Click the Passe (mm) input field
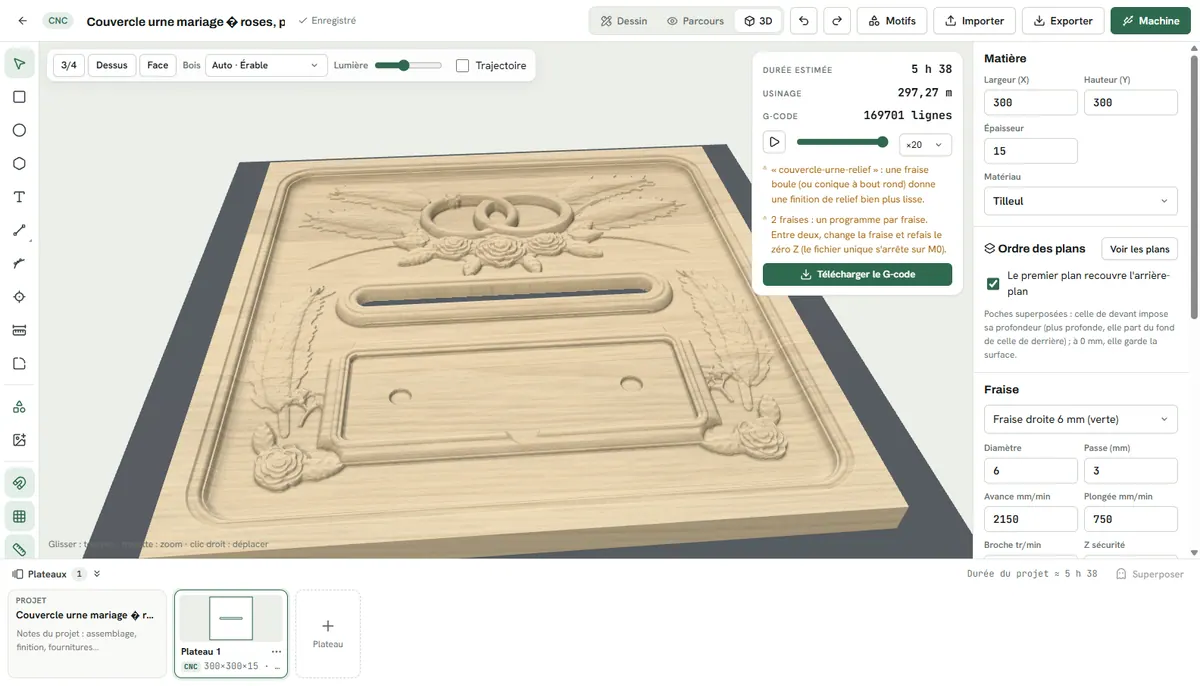This screenshot has height=686, width=1200. (x=1131, y=471)
